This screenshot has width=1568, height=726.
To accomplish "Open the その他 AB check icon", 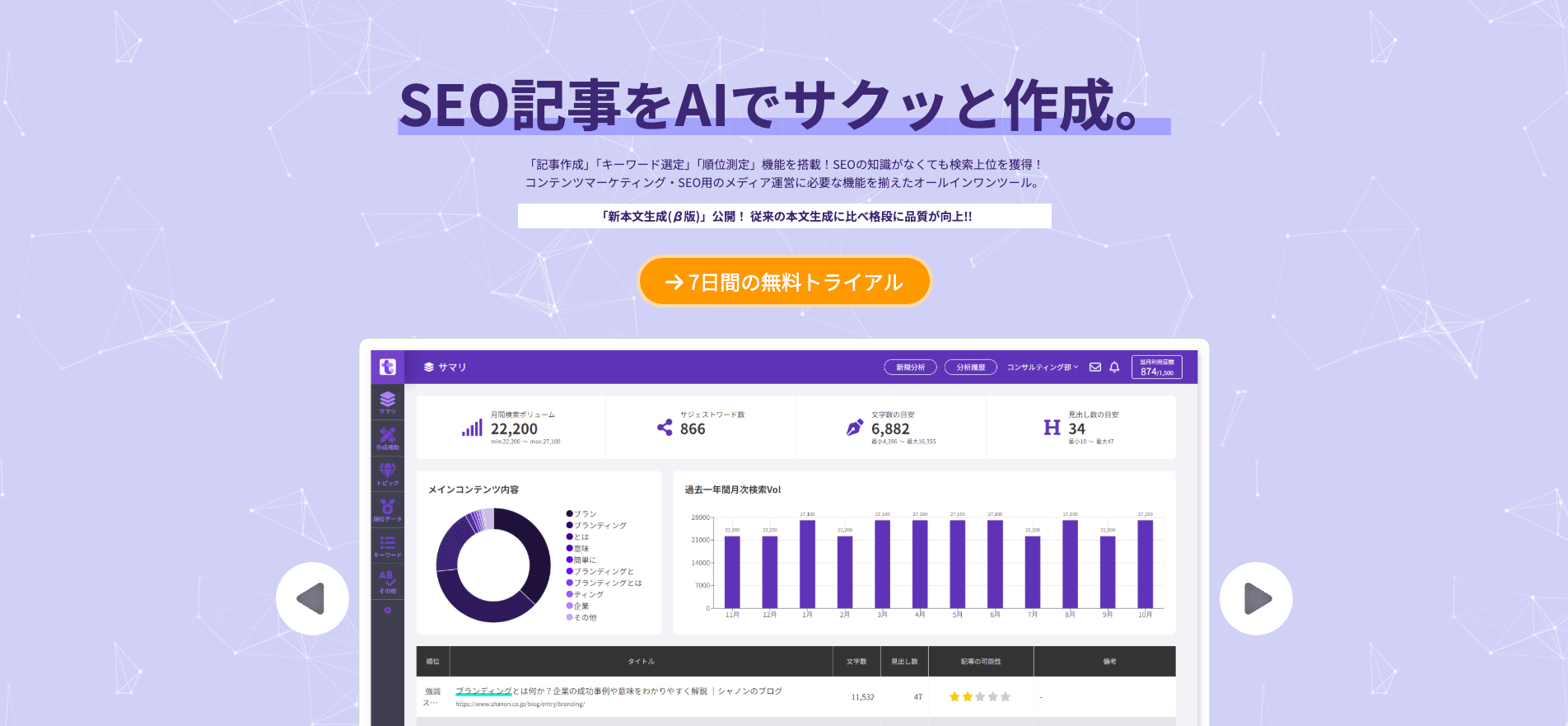I will (x=387, y=581).
